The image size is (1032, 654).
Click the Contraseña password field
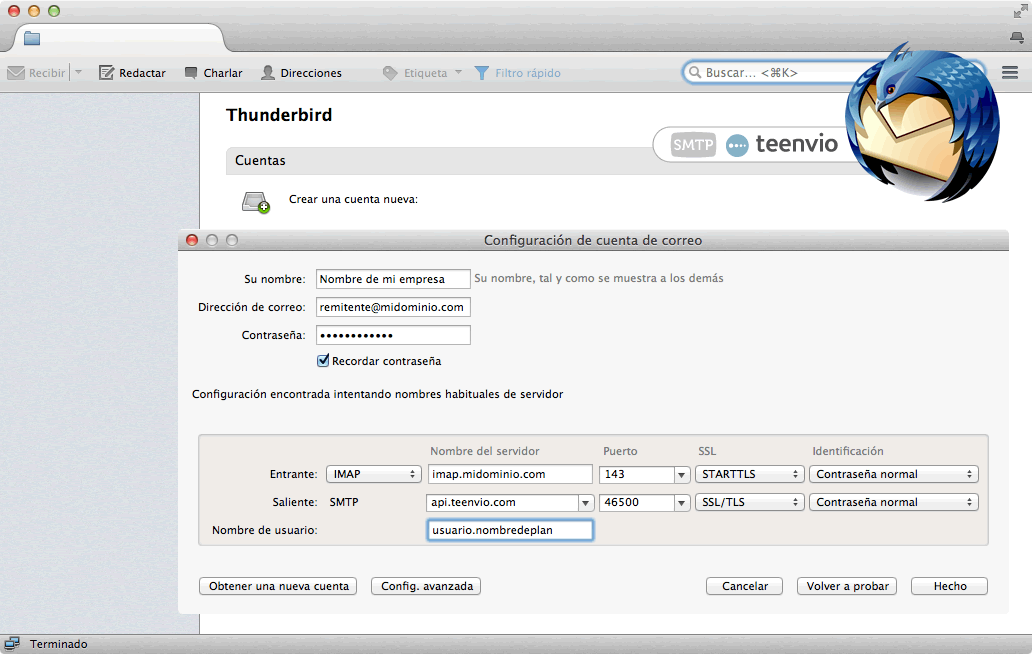[x=393, y=335]
